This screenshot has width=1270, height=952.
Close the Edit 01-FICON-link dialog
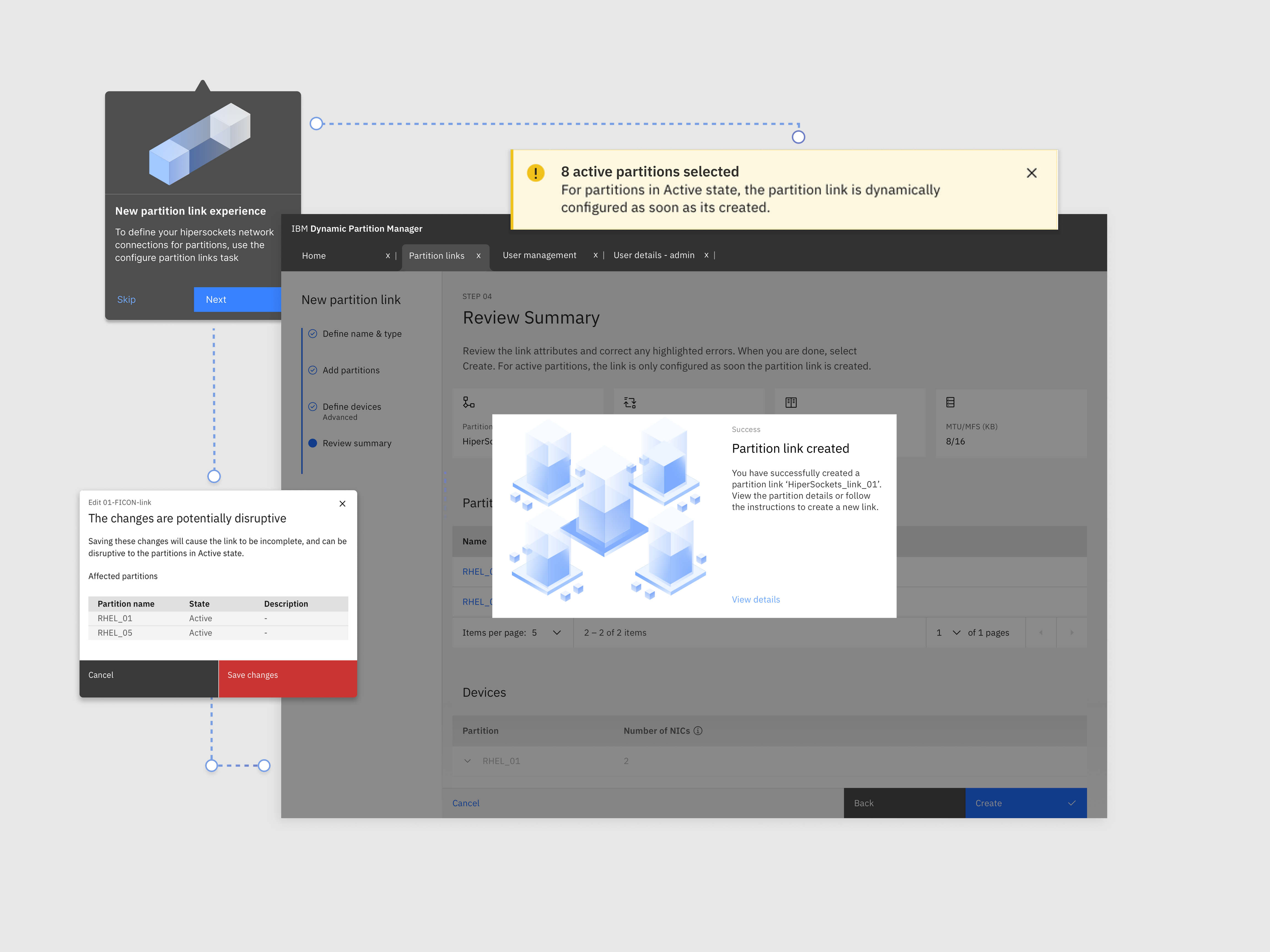coord(342,503)
